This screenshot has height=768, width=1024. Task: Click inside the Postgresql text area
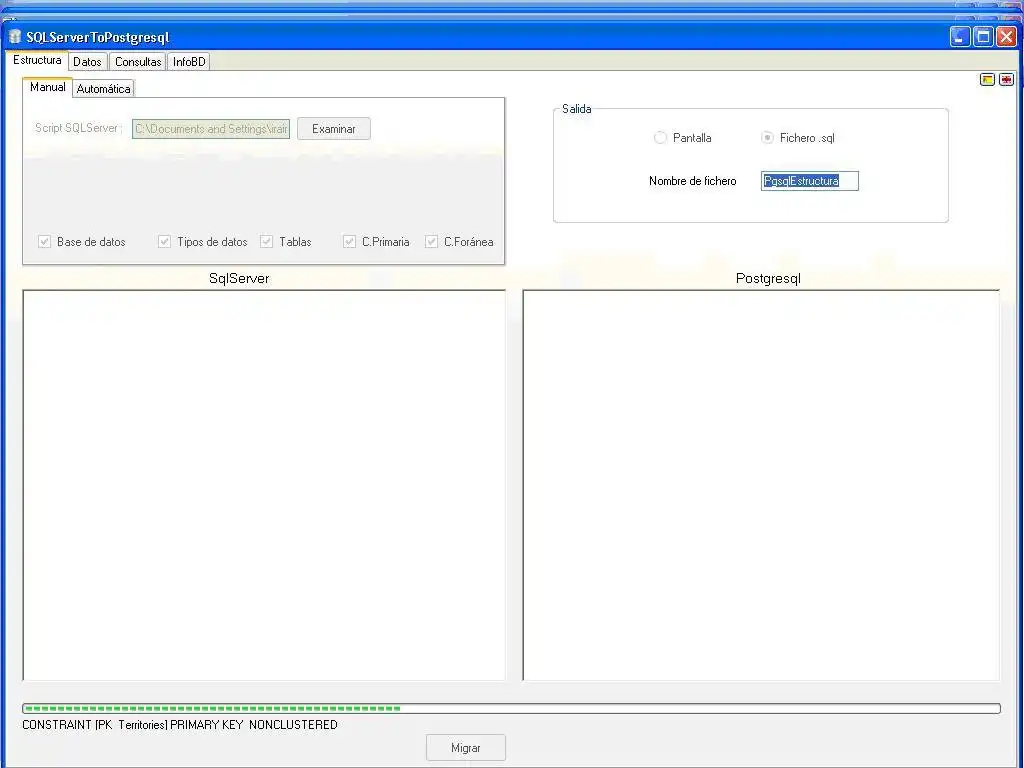tap(761, 485)
